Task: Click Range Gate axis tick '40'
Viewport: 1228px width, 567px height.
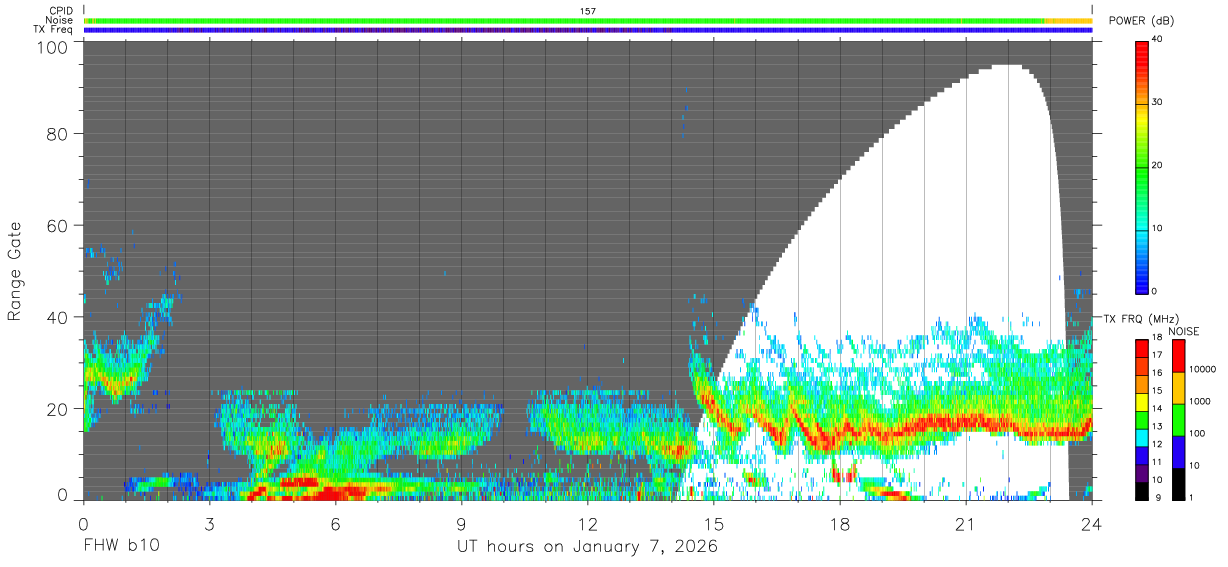Action: tap(56, 317)
